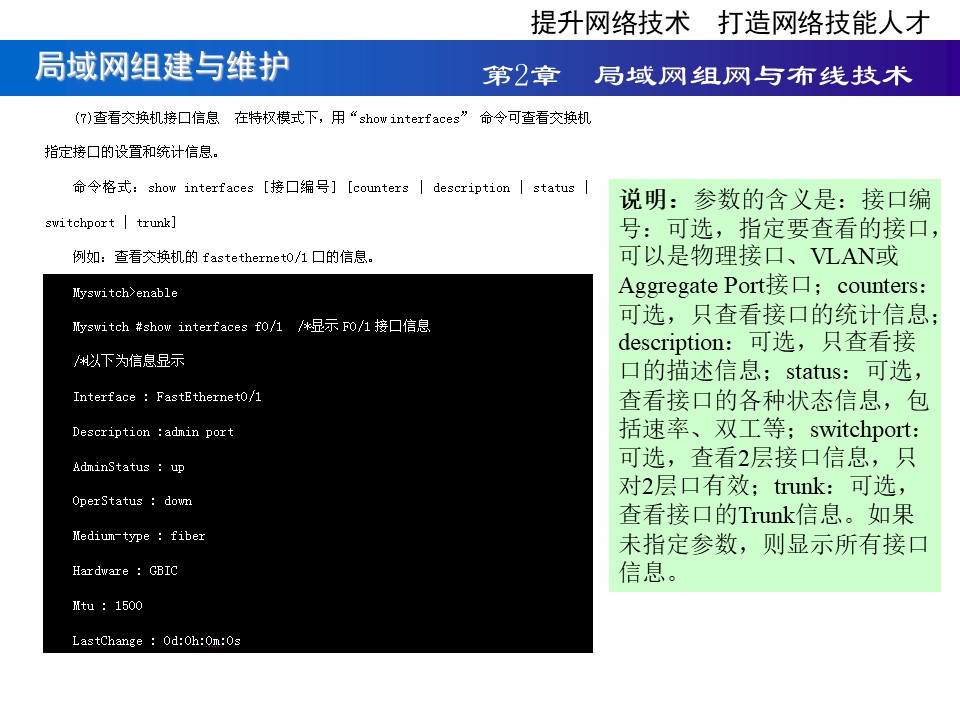Click OperStatus : down line
Screen dimensions: 960x720
coord(132,501)
